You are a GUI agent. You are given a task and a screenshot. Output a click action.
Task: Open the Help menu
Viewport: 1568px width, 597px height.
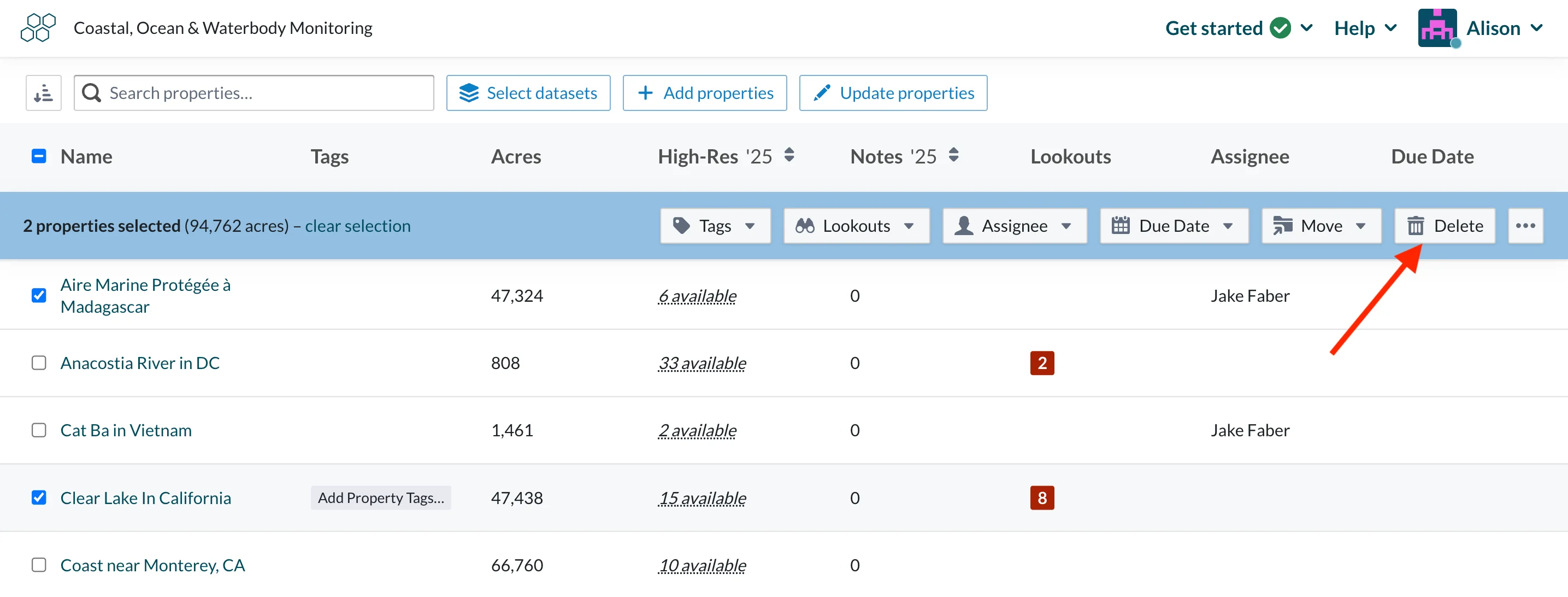tap(1365, 28)
